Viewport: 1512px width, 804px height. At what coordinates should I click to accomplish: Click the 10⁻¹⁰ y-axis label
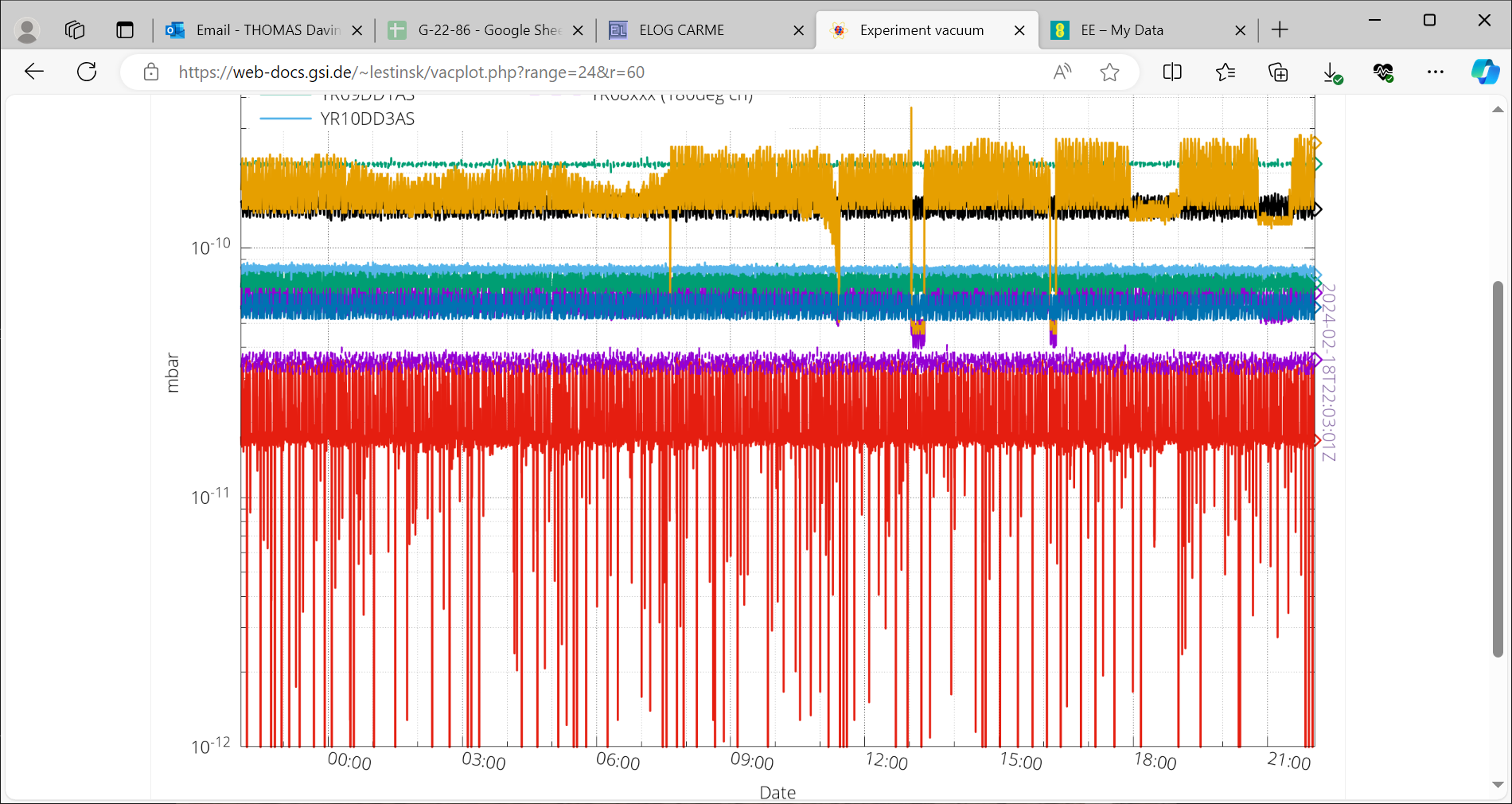210,246
